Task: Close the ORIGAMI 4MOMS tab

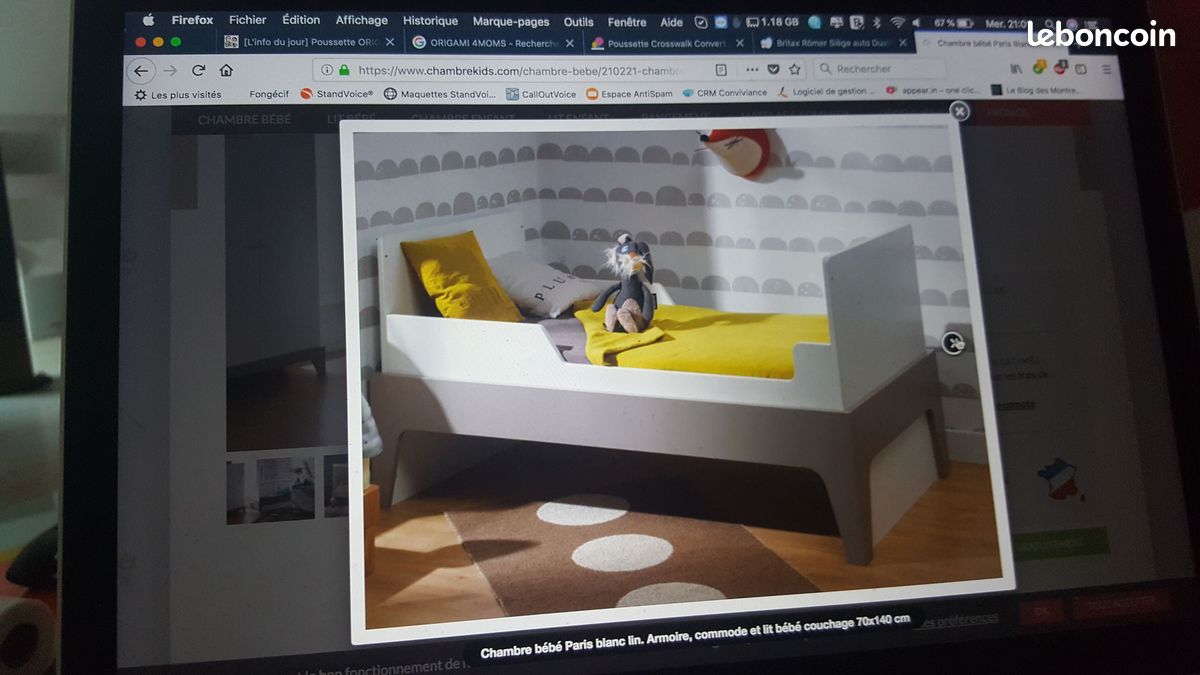Action: coord(569,43)
